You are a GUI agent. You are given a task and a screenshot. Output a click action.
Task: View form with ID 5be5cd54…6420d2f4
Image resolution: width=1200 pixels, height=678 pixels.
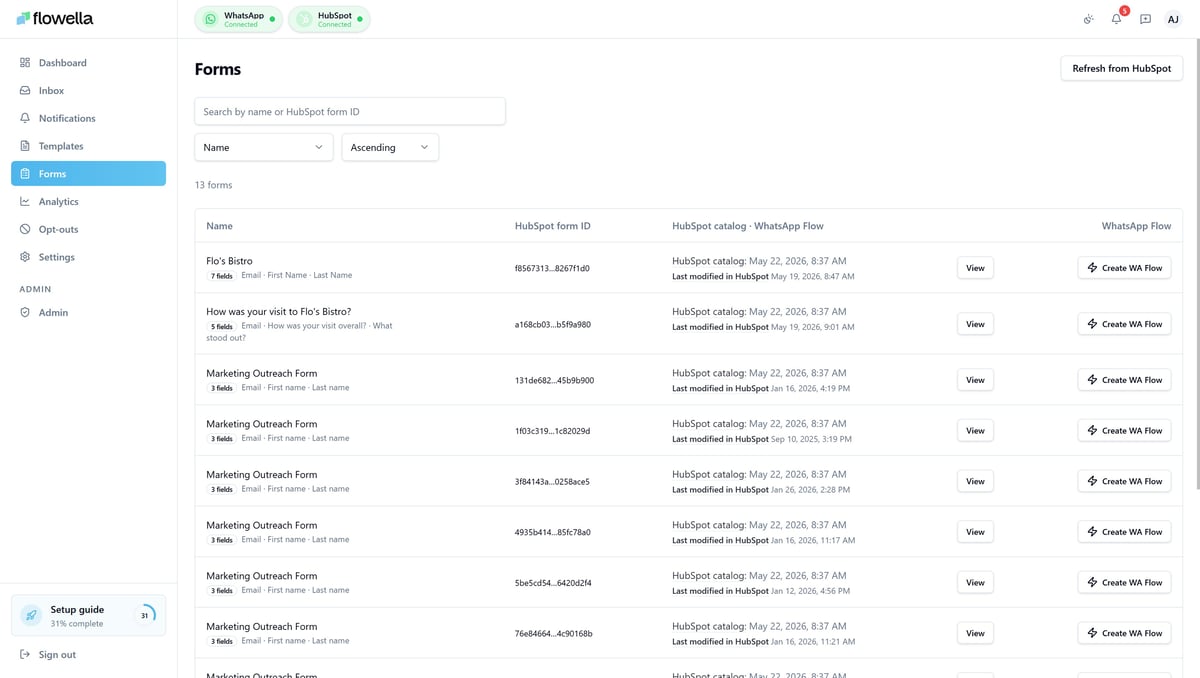tap(975, 582)
